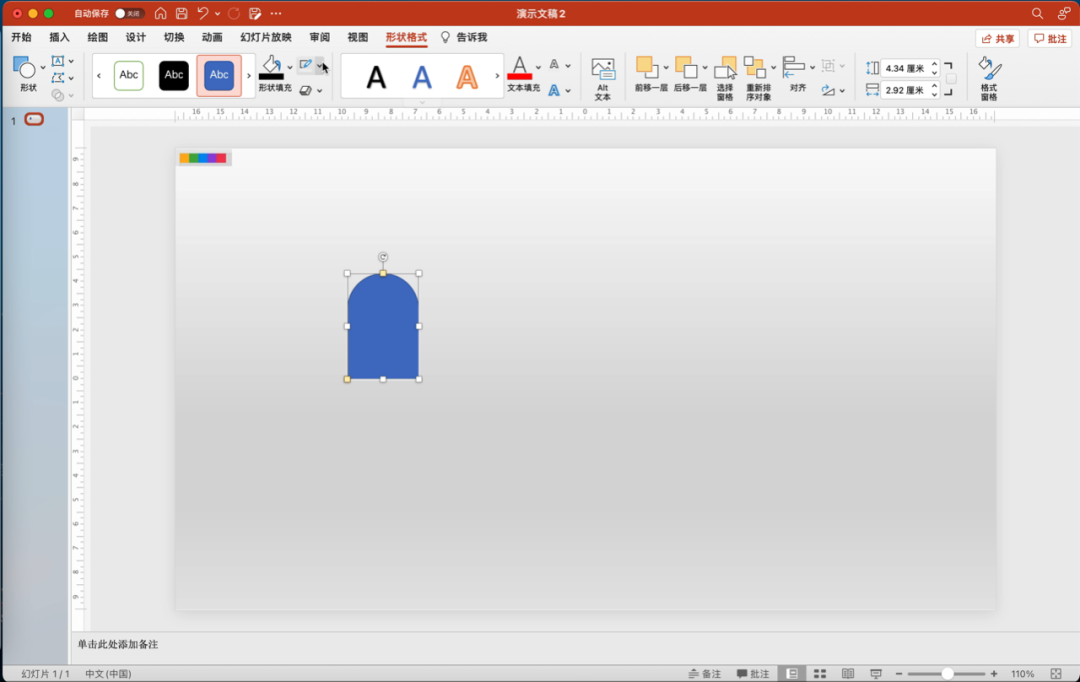Click the more options ellipsis in title bar
This screenshot has width=1080, height=682.
pos(276,13)
